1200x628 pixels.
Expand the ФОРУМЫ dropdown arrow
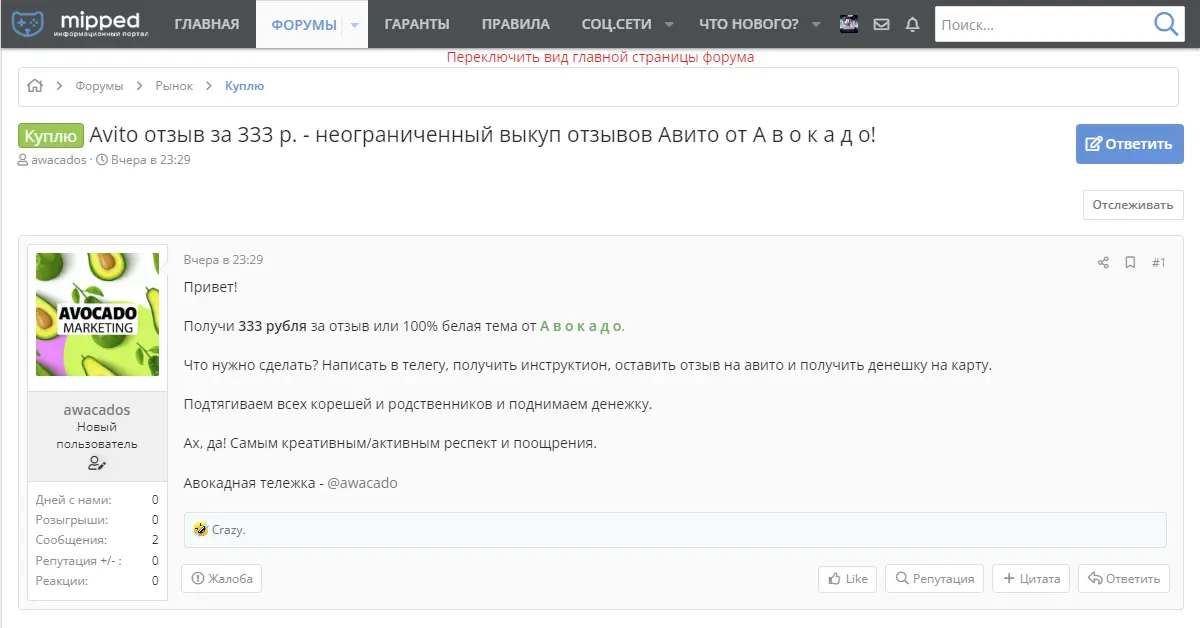click(x=354, y=24)
